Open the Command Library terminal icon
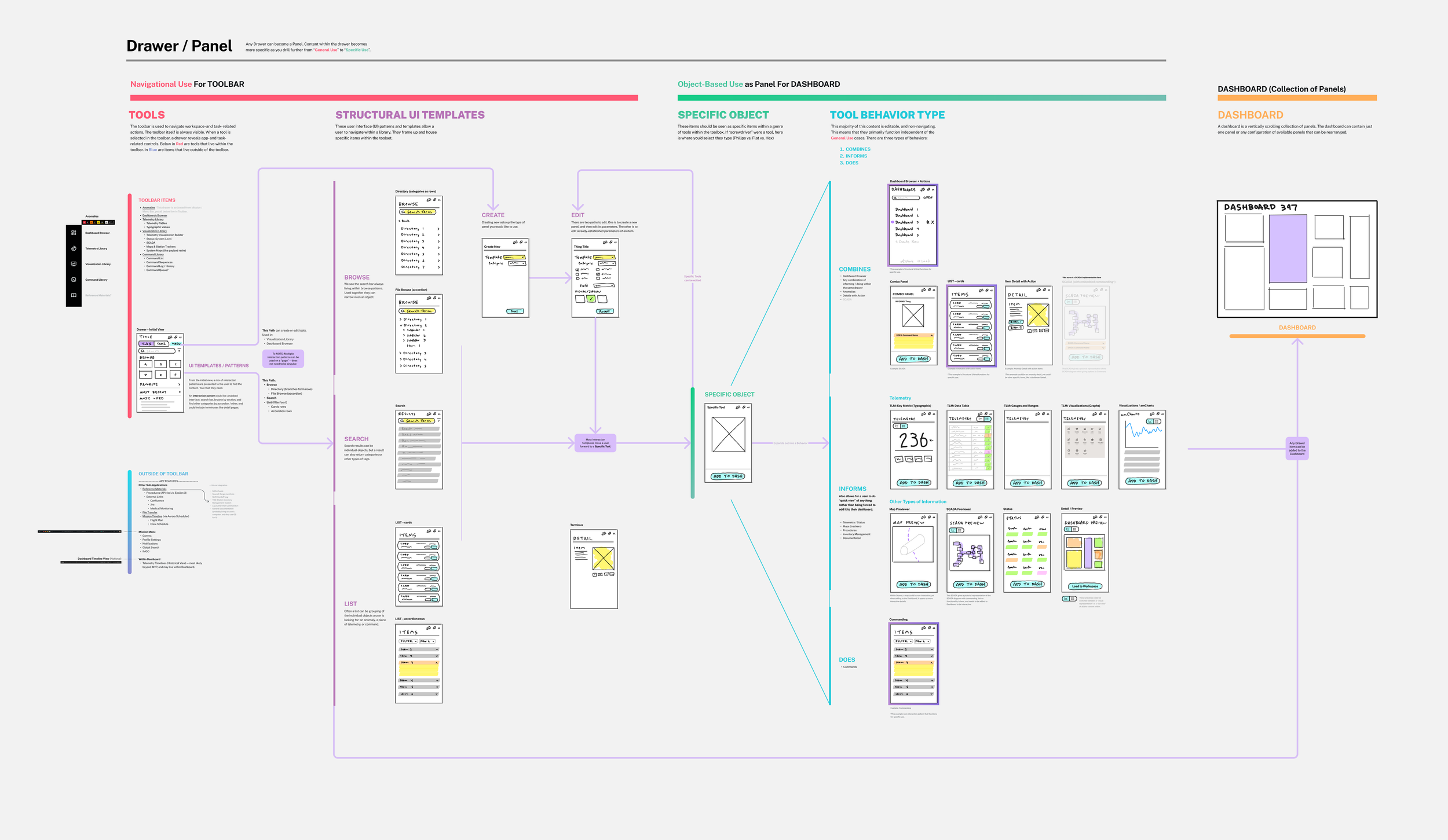1448x840 pixels. click(74, 280)
